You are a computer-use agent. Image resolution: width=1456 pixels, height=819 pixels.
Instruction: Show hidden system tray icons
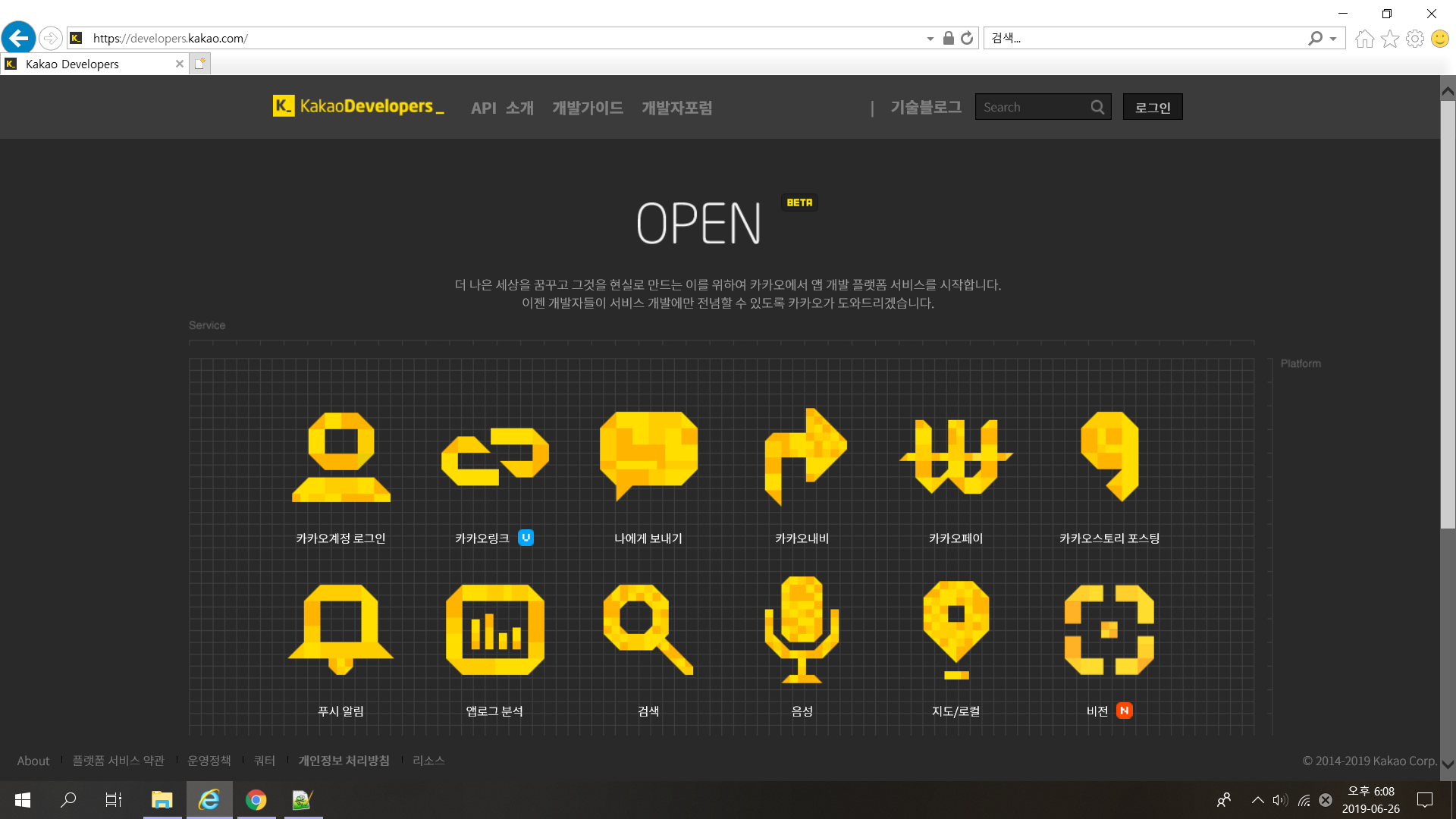pos(1257,800)
